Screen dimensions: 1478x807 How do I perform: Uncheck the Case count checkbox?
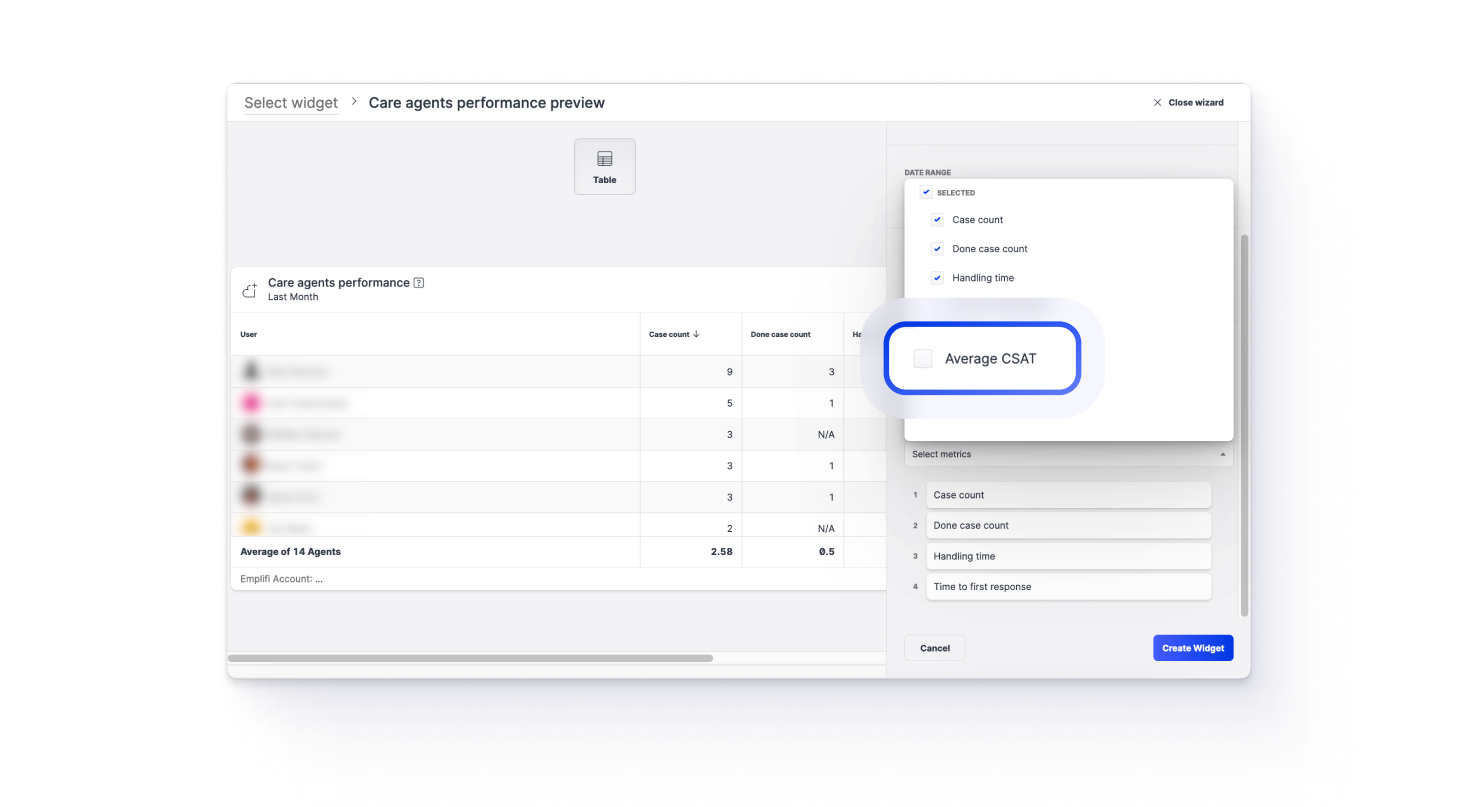[x=937, y=220]
